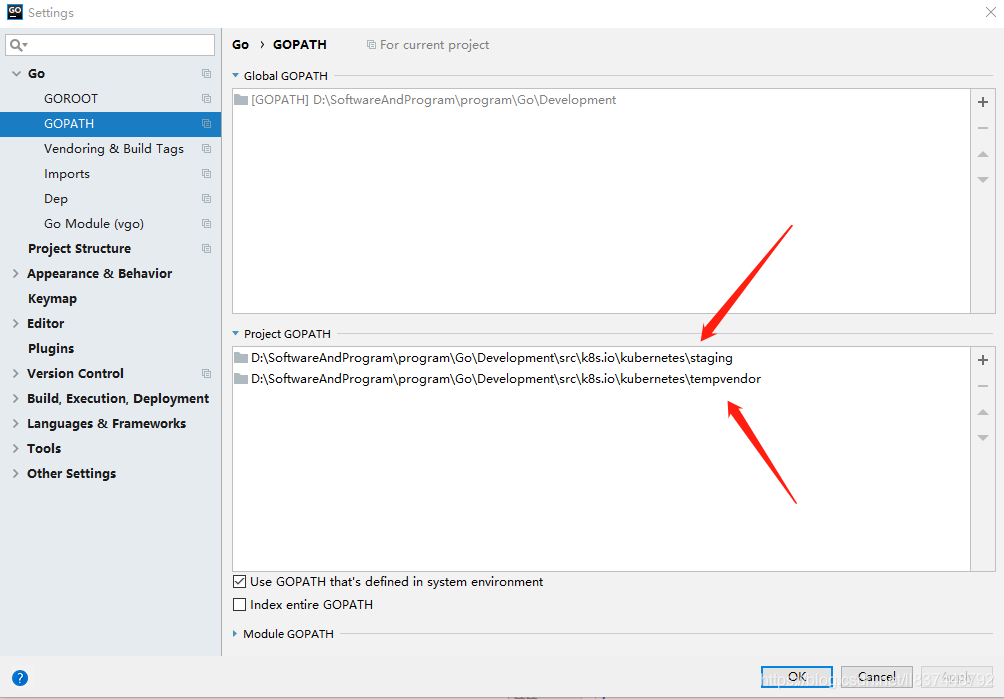Screen dimensions: 1004x699
Task: Expand Build, Execution, Deployment node
Action: coord(16,398)
